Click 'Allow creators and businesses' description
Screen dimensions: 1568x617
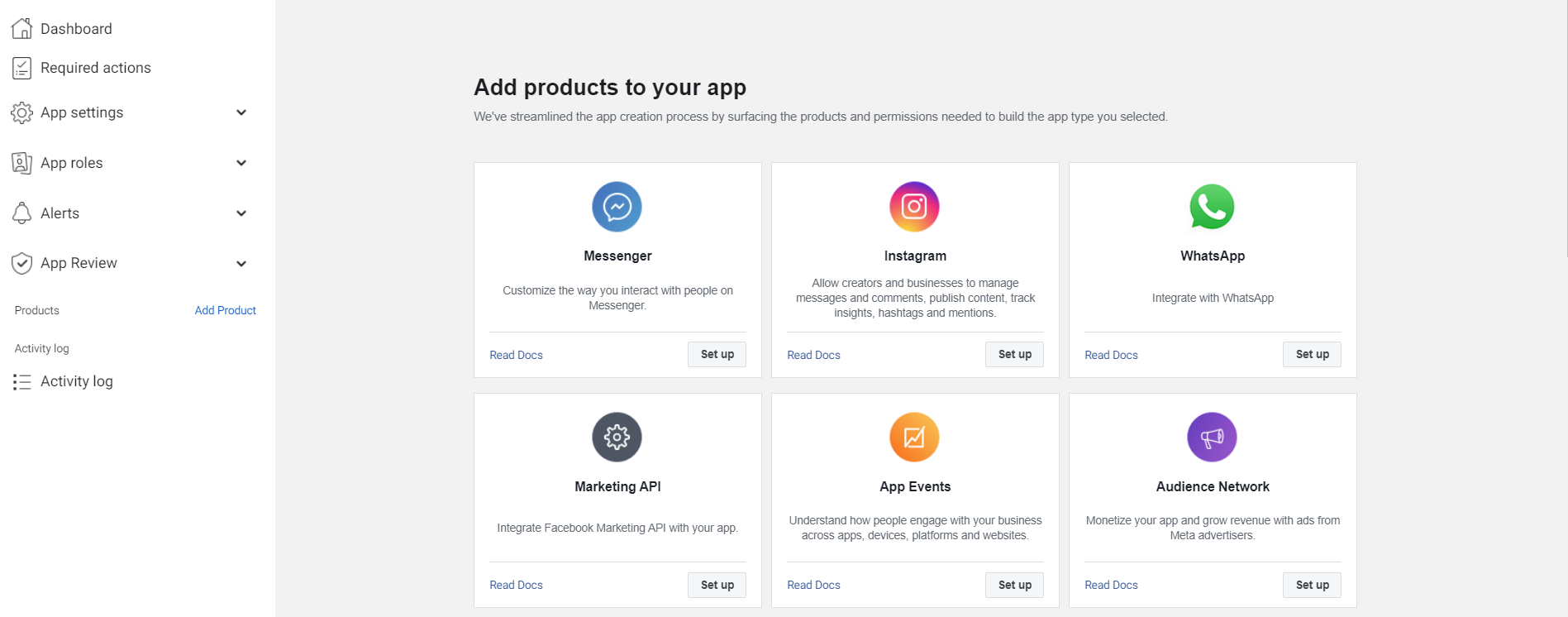[x=915, y=298]
